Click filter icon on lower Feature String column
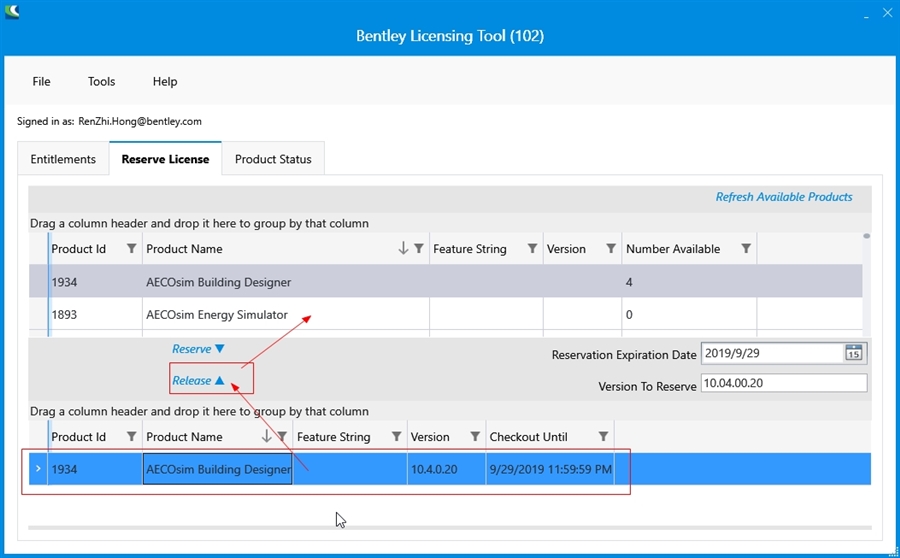 pyautogui.click(x=396, y=437)
